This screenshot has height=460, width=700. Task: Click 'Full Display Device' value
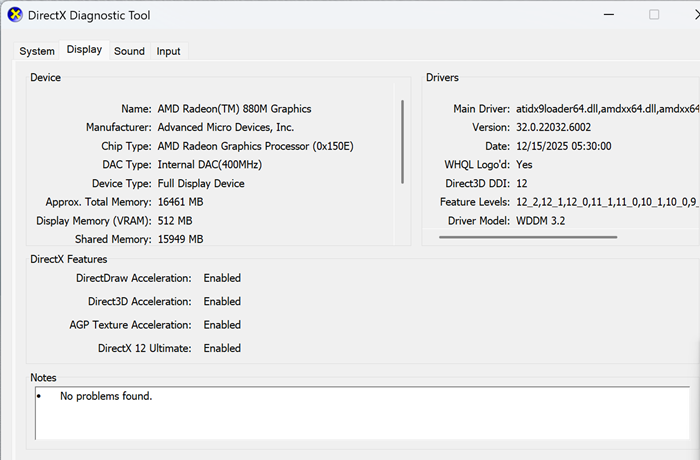coord(201,184)
